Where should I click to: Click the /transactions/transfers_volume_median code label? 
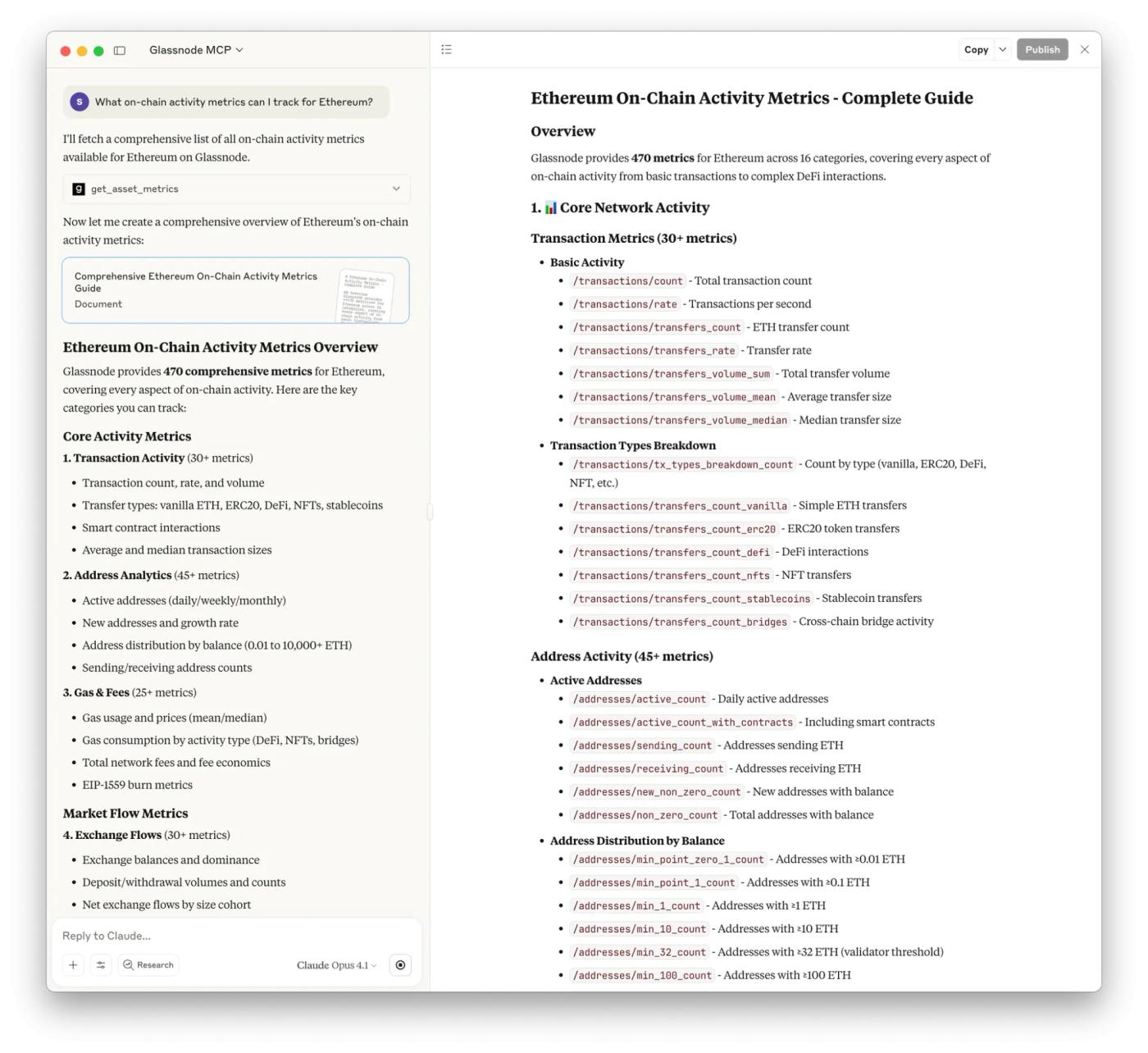680,421
